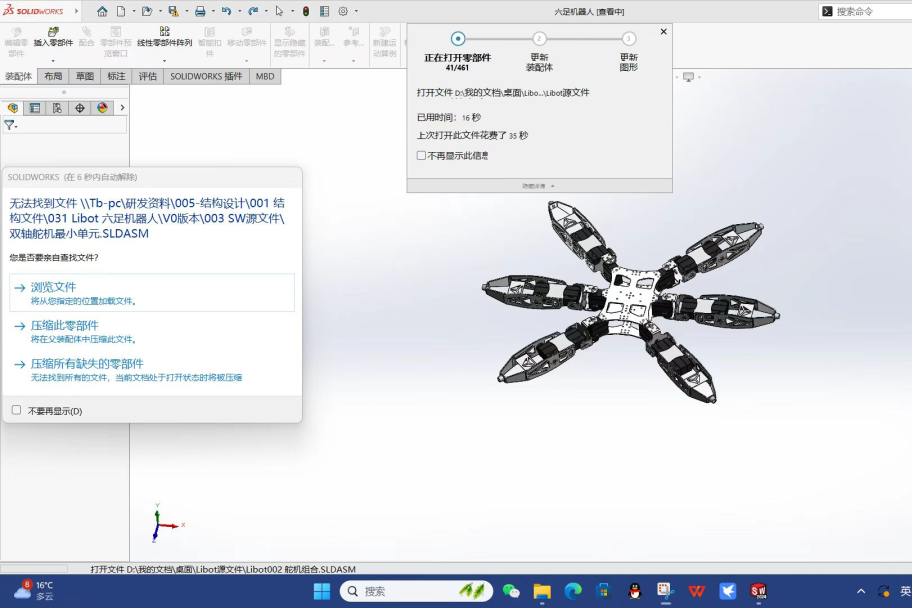Select the FeatureManager design tree tab icon
This screenshot has height=608, width=912.
click(13, 108)
